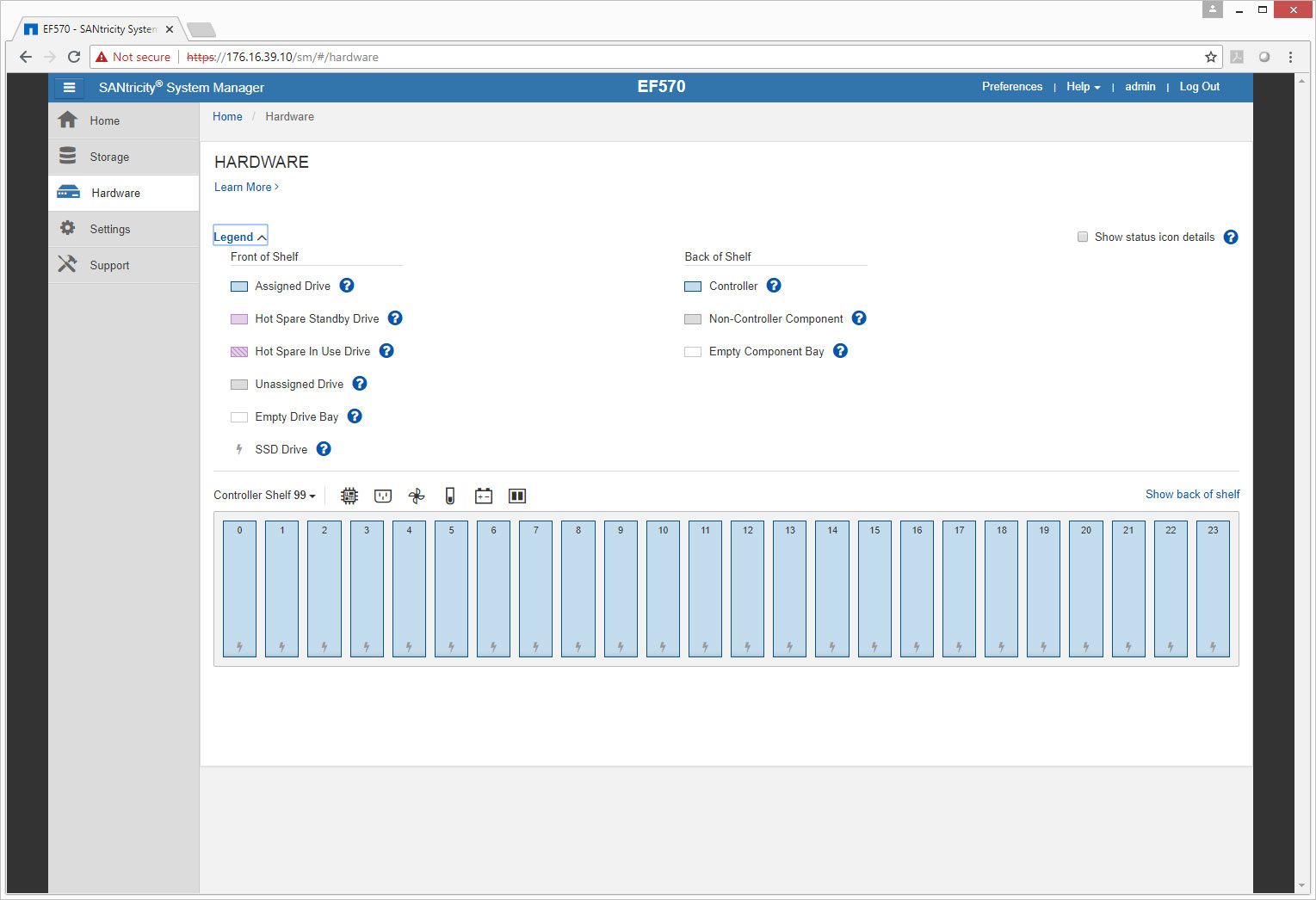Click the controller chip icon in shelf toolbar

[349, 496]
